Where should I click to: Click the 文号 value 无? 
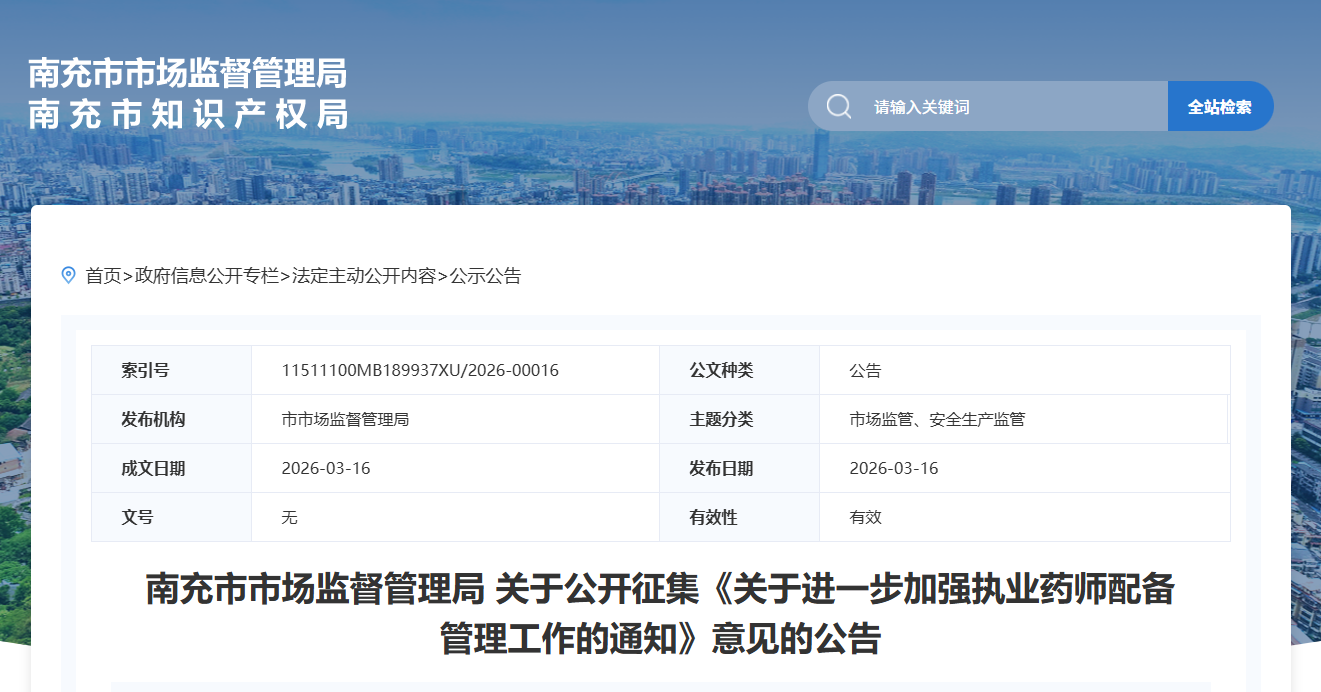(290, 518)
